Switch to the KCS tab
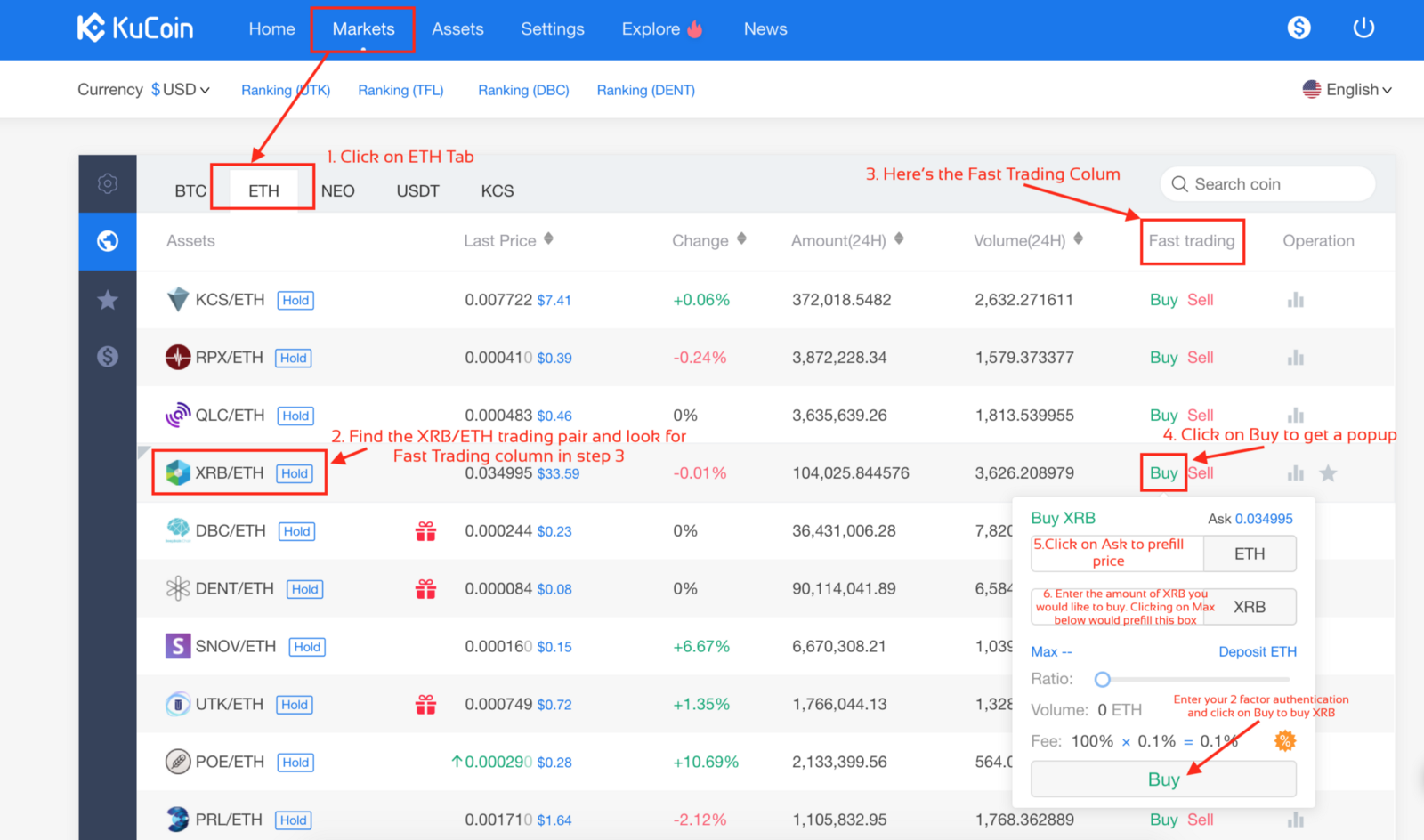 tap(498, 190)
